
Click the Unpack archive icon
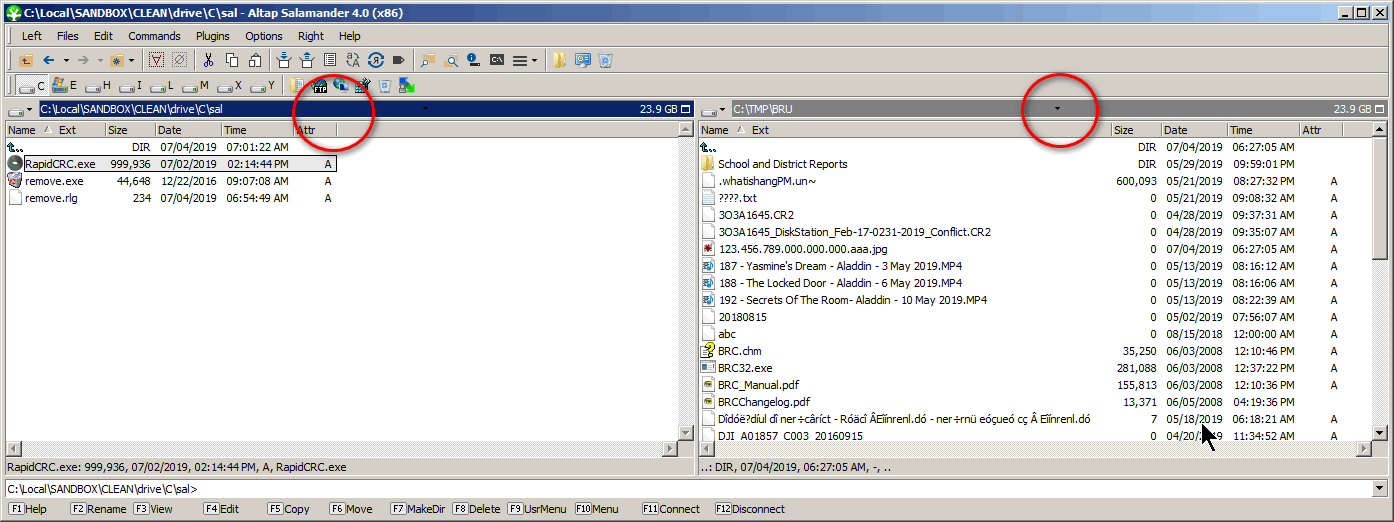(x=306, y=60)
